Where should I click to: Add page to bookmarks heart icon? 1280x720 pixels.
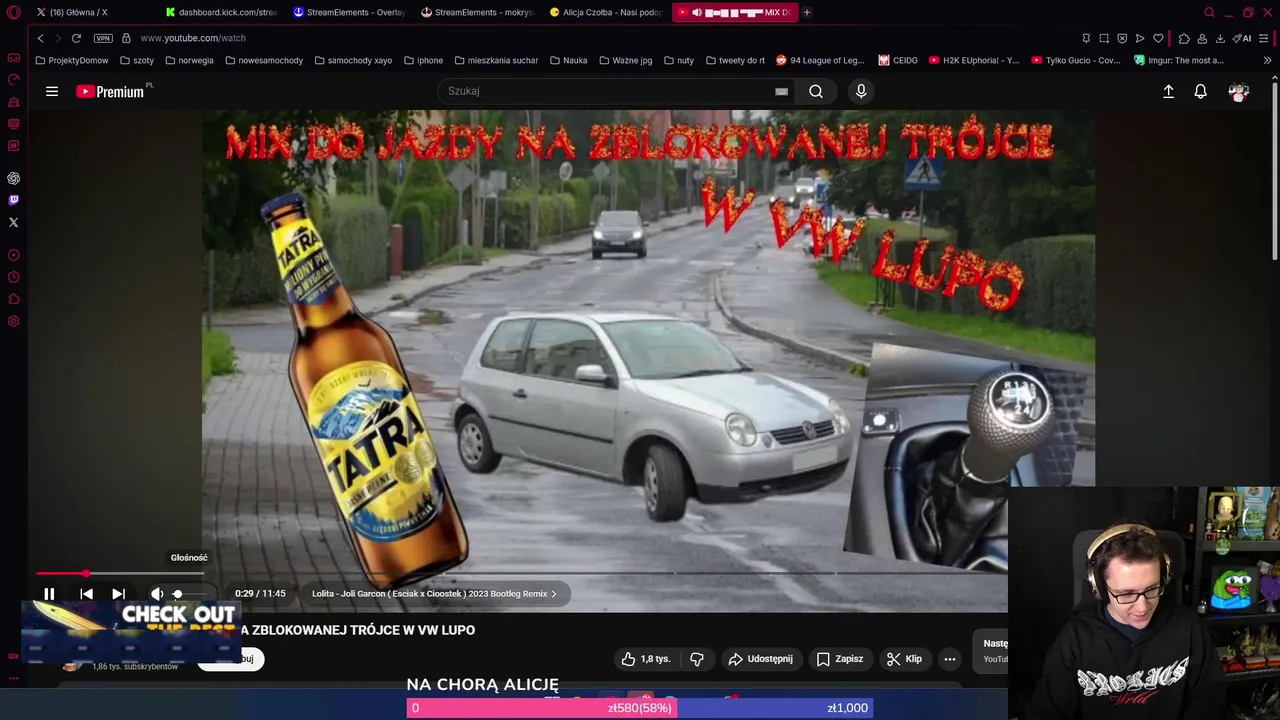(1158, 38)
